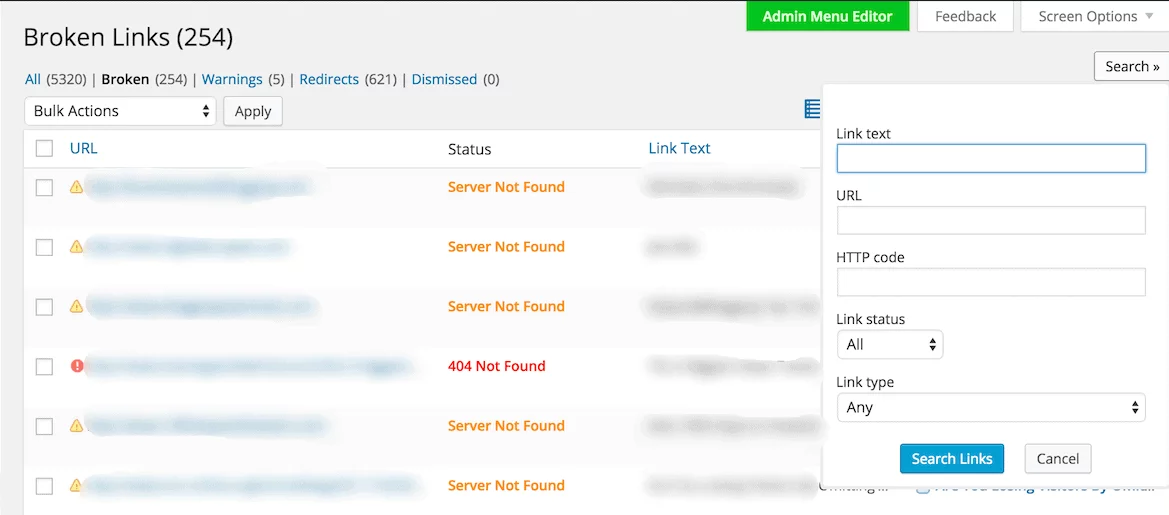Image resolution: width=1169 pixels, height=515 pixels.
Task: Focus the Link text input field
Action: [991, 158]
